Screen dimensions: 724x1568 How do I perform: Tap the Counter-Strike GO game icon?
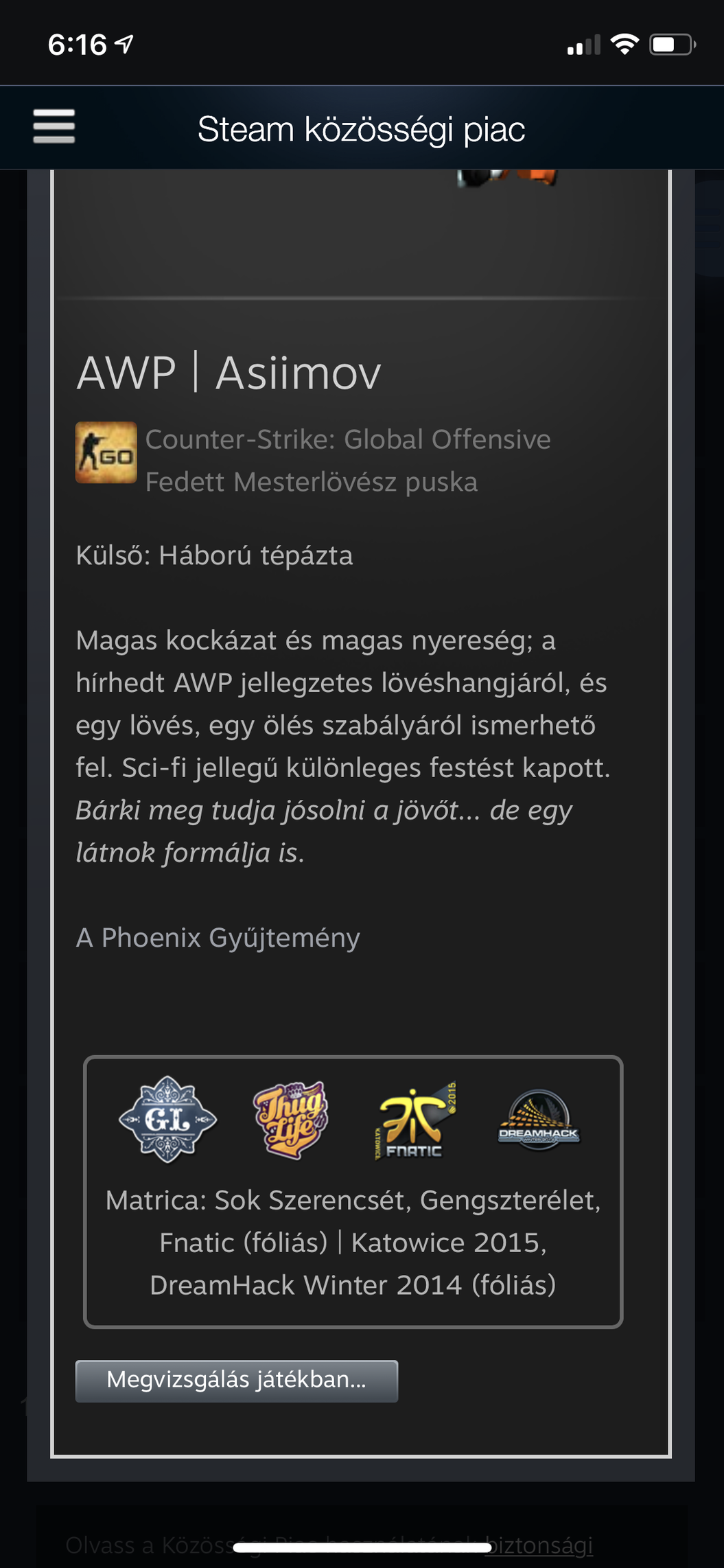(106, 452)
